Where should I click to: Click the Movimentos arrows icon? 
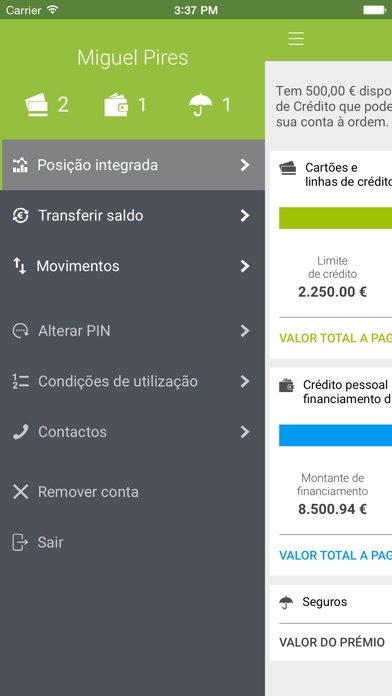20,266
